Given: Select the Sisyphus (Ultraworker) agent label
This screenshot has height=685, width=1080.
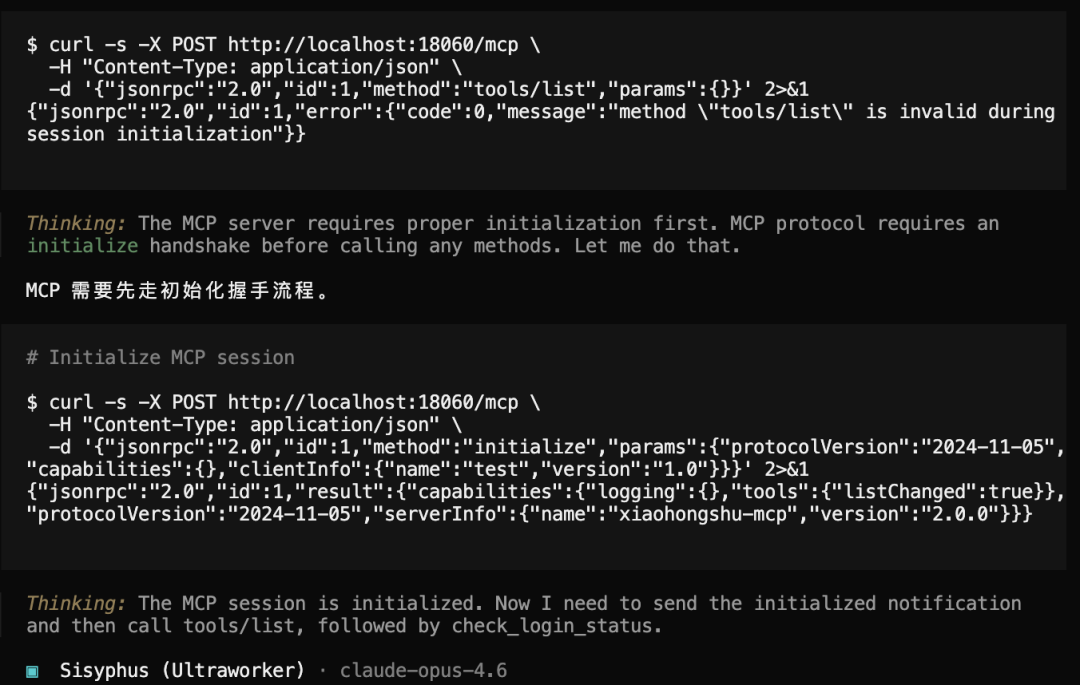Looking at the screenshot, I should click(182, 669).
